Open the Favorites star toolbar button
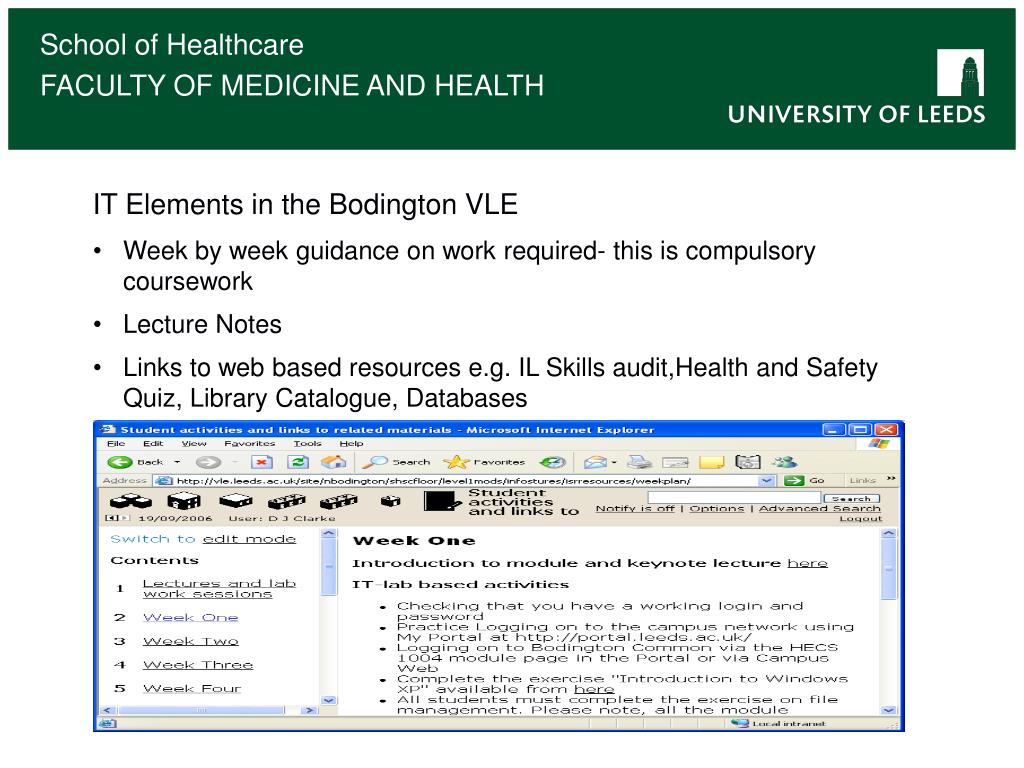 pyautogui.click(x=484, y=462)
